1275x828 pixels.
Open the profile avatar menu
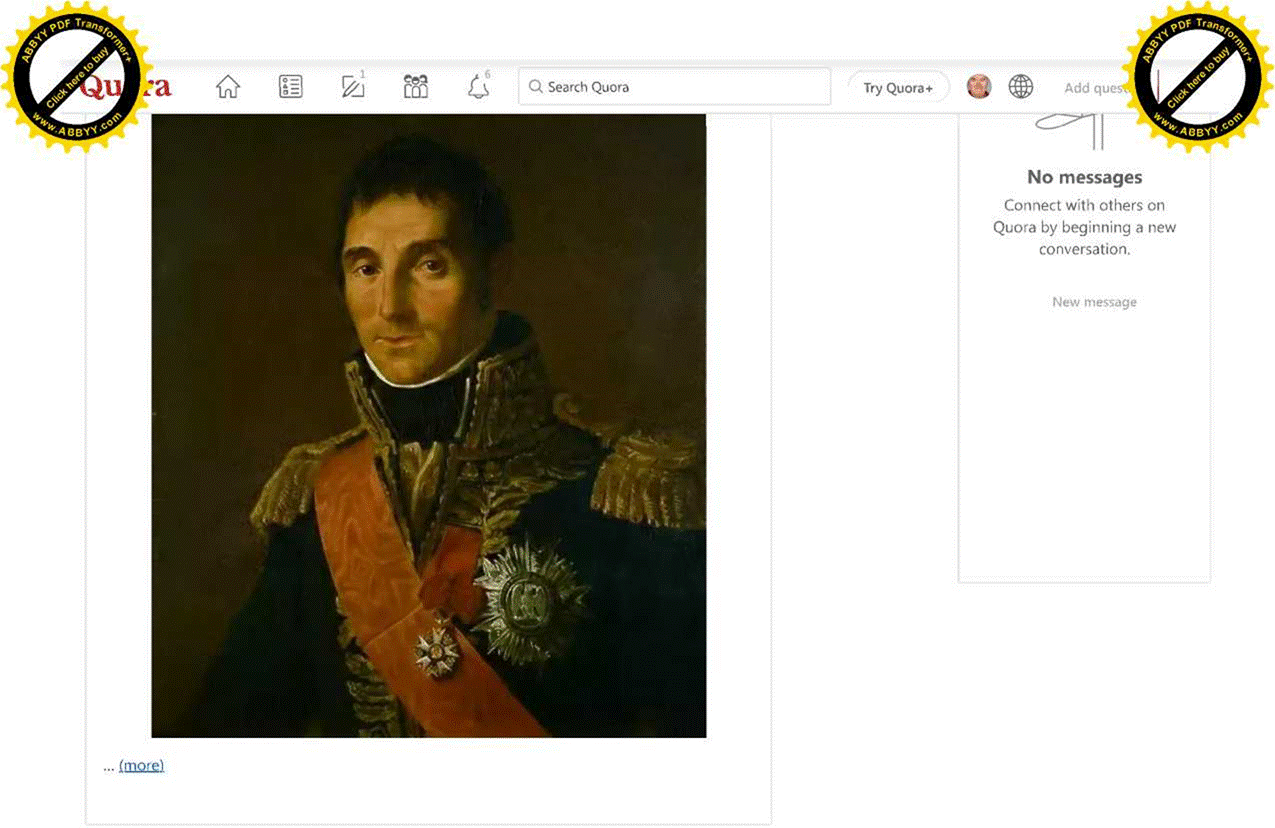tap(979, 87)
